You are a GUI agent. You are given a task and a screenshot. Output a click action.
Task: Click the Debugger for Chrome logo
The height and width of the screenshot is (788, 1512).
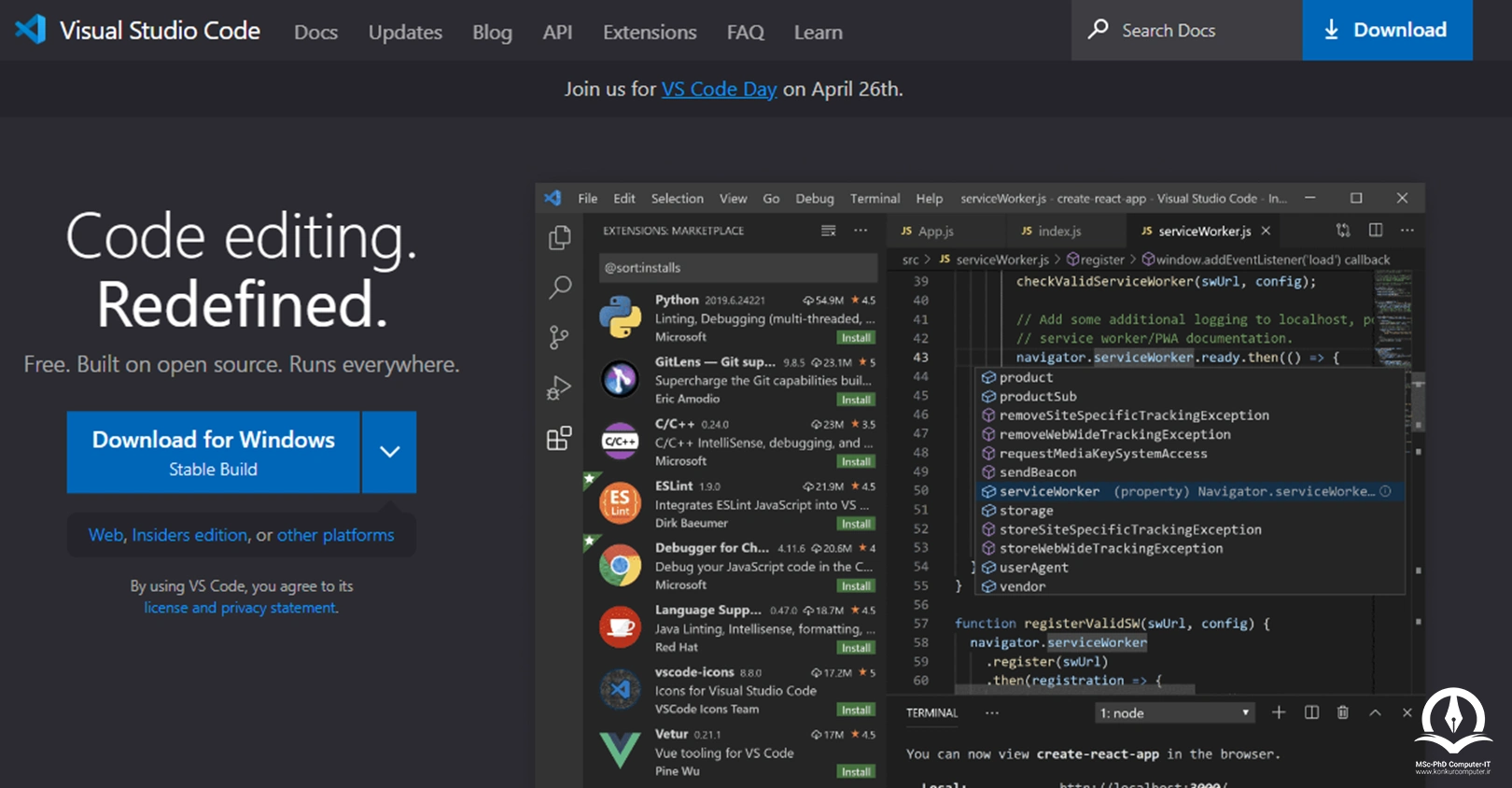click(x=620, y=565)
